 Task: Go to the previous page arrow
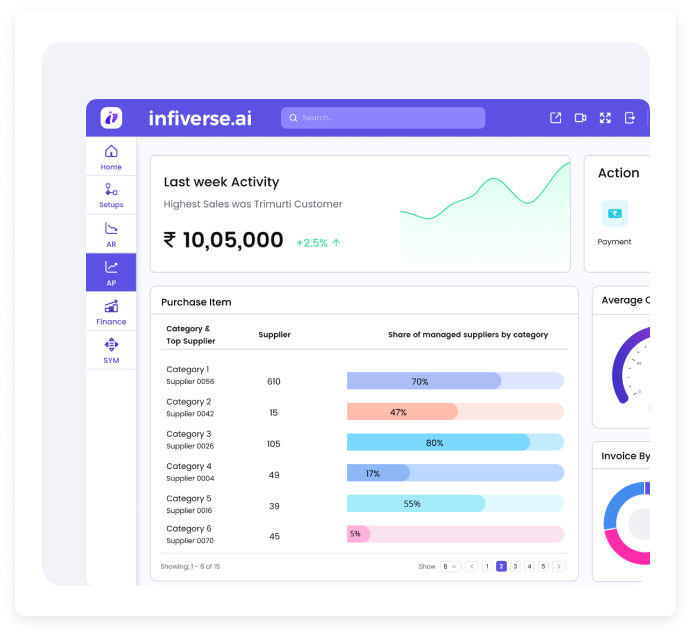471,566
